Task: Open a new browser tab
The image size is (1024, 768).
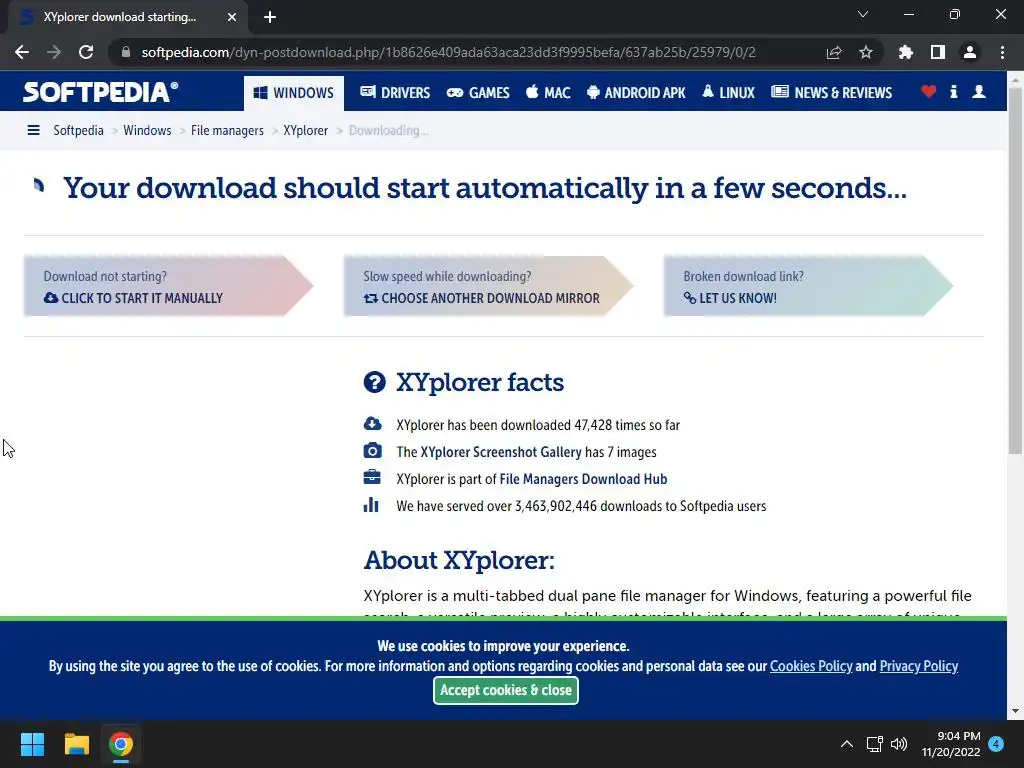Action: coord(270,17)
